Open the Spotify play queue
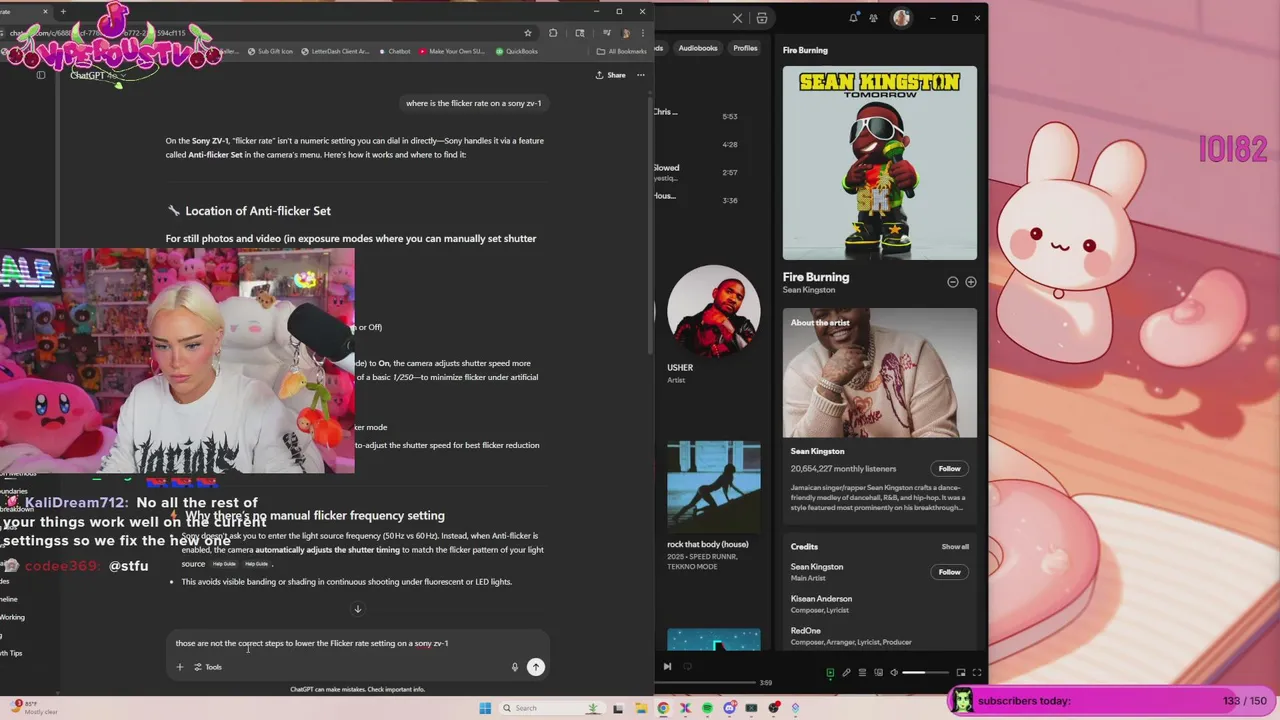The height and width of the screenshot is (720, 1280). (x=862, y=673)
